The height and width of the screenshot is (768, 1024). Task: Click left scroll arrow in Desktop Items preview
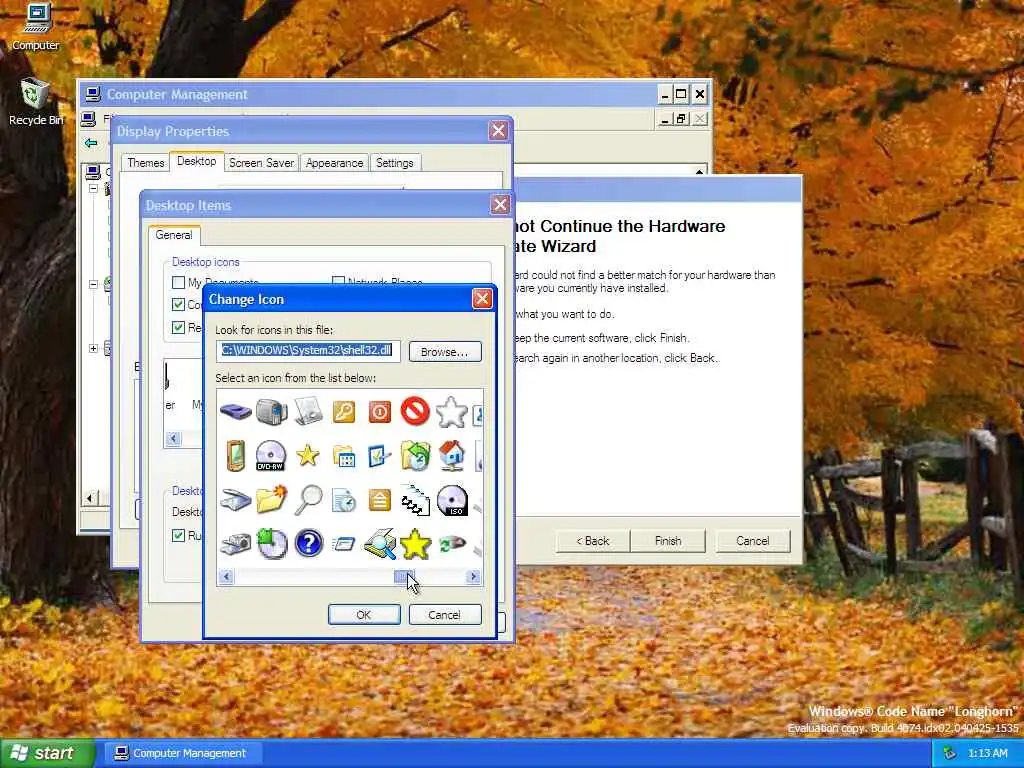click(173, 439)
